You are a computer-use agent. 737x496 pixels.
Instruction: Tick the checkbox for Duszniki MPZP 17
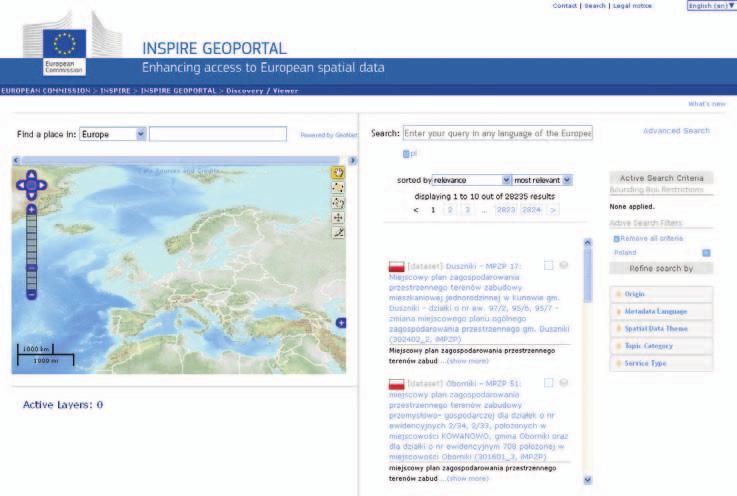coord(549,265)
